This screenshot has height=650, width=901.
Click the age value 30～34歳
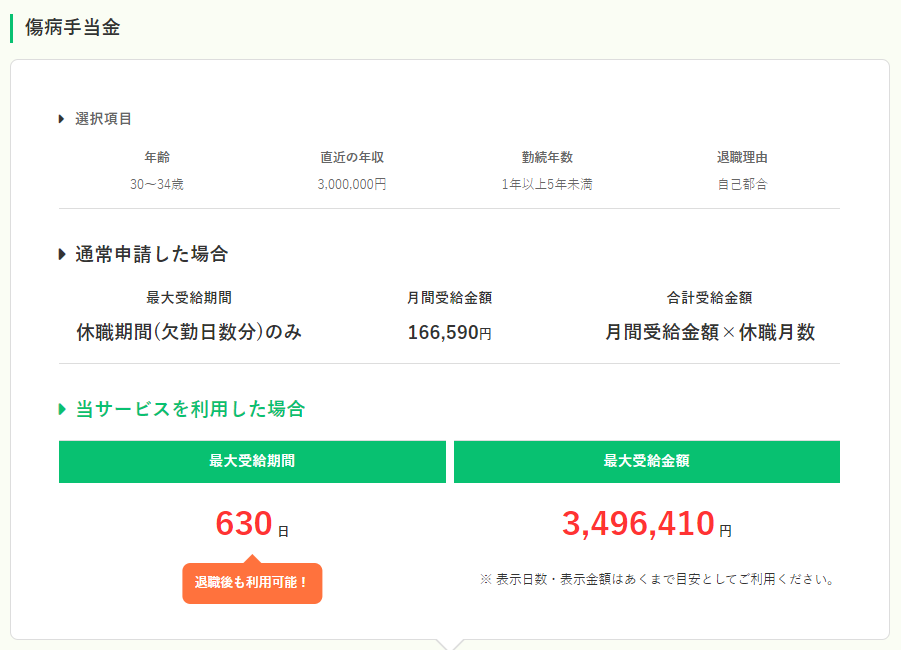(157, 184)
